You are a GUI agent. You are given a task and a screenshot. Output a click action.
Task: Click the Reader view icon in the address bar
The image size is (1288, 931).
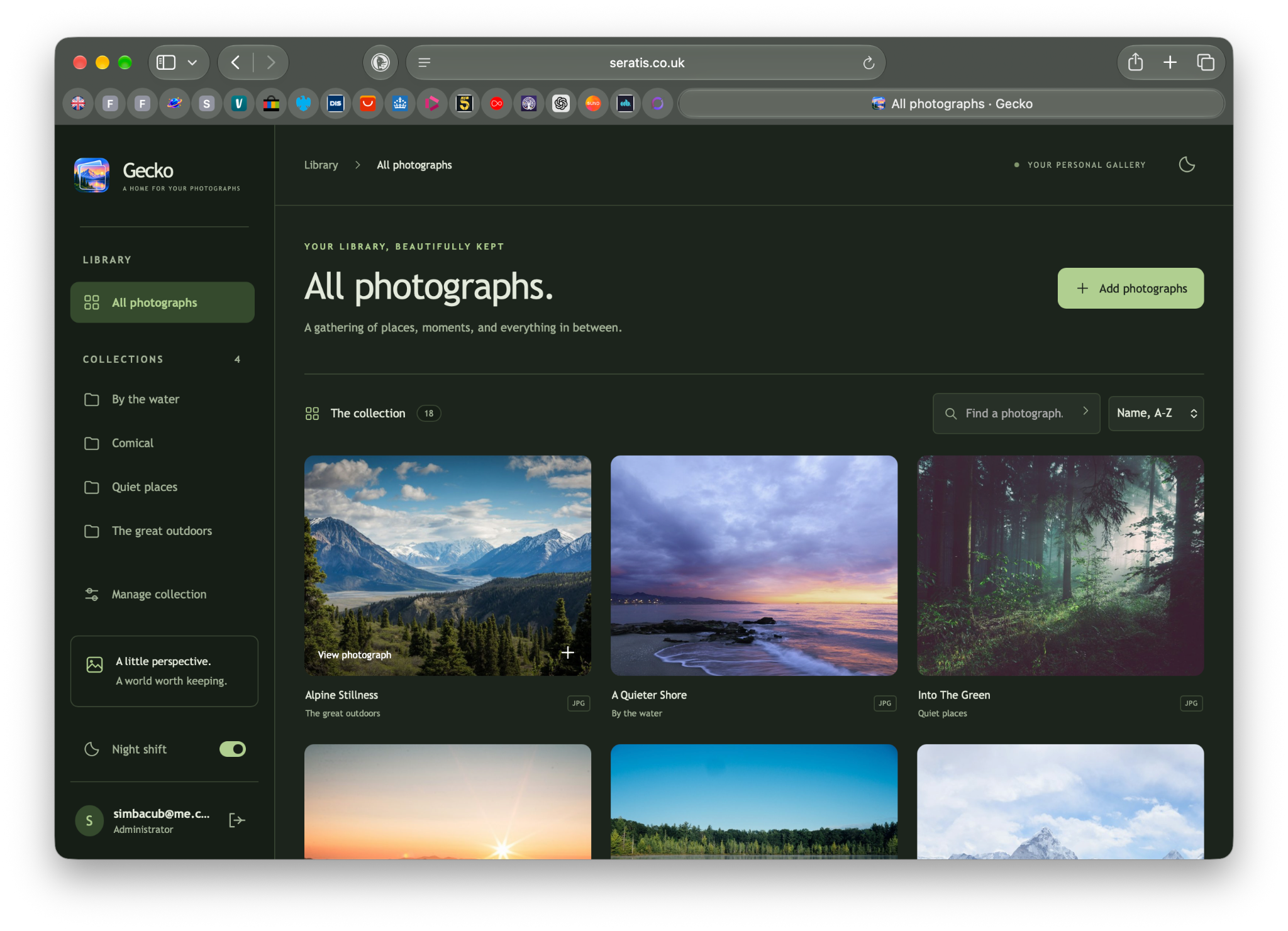click(425, 63)
